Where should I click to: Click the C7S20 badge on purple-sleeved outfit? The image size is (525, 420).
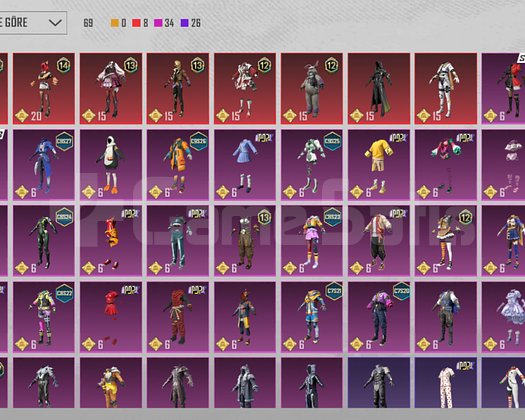pos(401,291)
